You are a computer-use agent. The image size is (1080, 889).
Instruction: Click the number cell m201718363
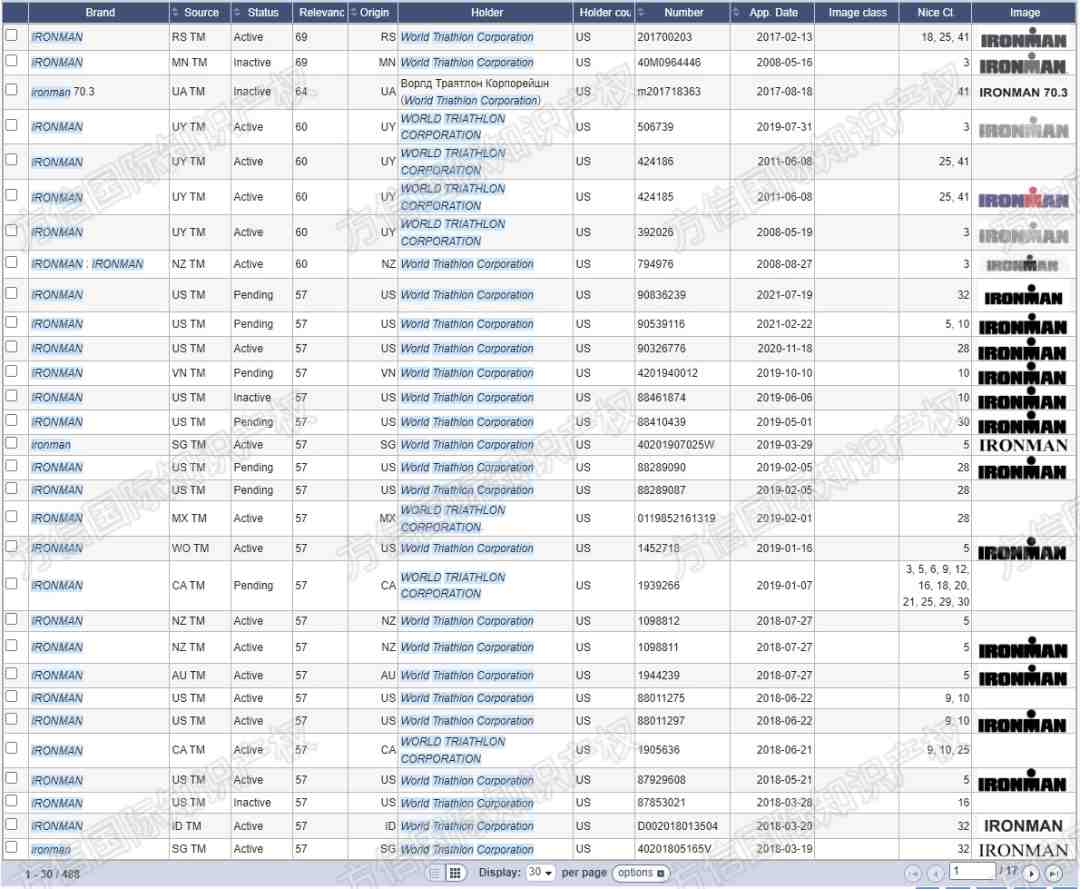tap(669, 92)
